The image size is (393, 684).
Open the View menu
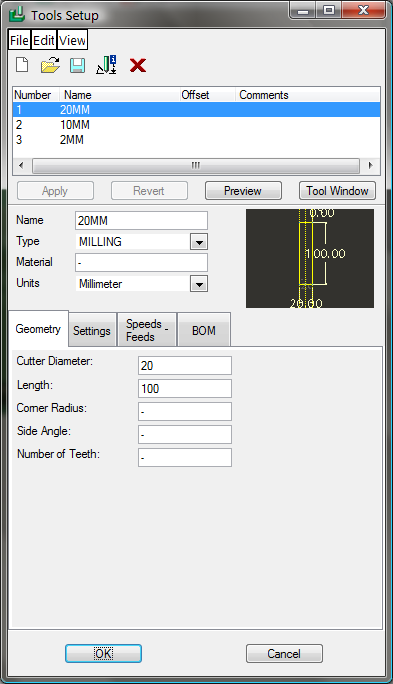pos(72,41)
